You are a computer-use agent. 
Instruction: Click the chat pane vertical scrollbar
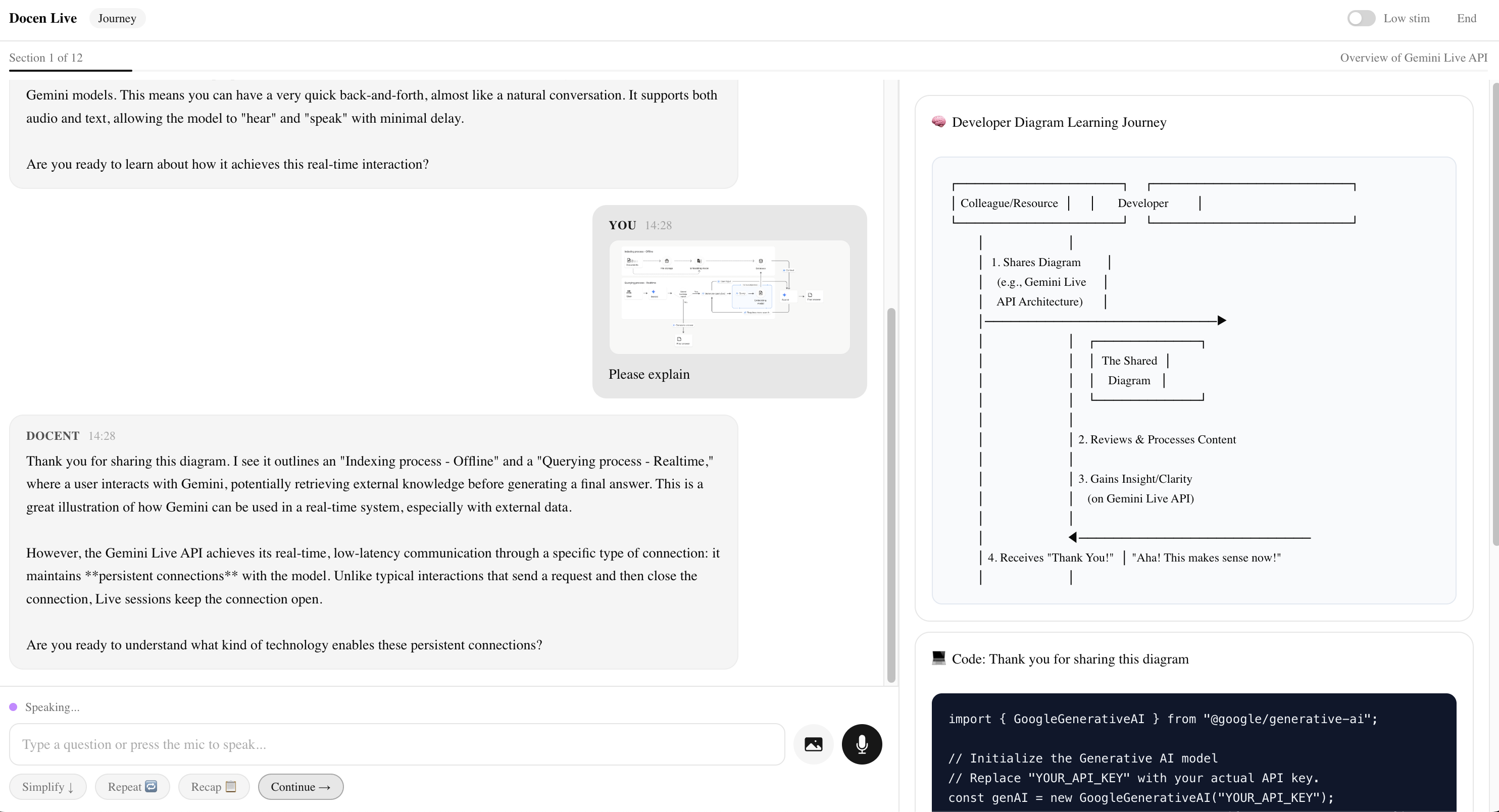pos(890,494)
